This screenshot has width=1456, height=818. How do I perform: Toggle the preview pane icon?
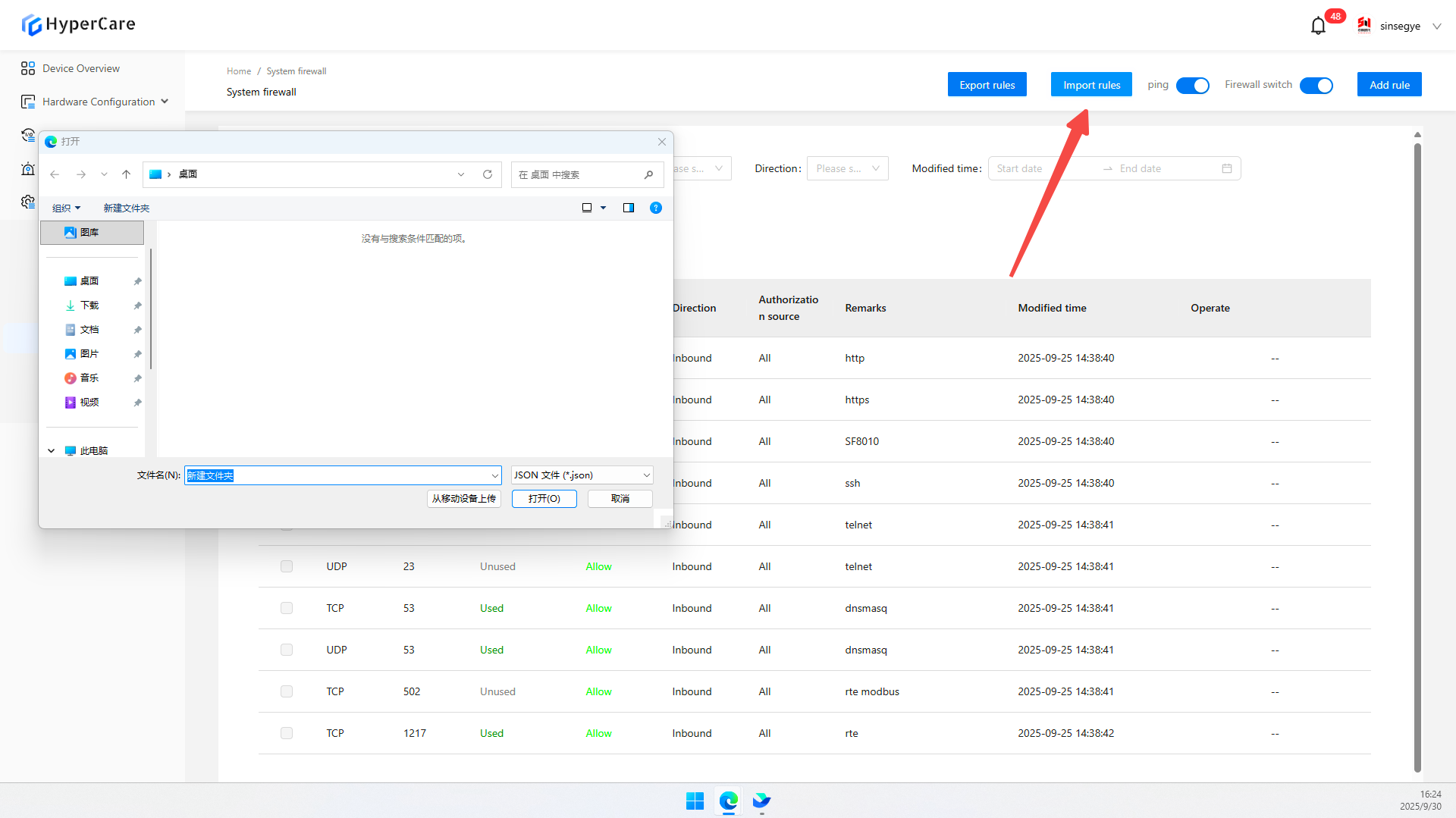click(x=629, y=208)
